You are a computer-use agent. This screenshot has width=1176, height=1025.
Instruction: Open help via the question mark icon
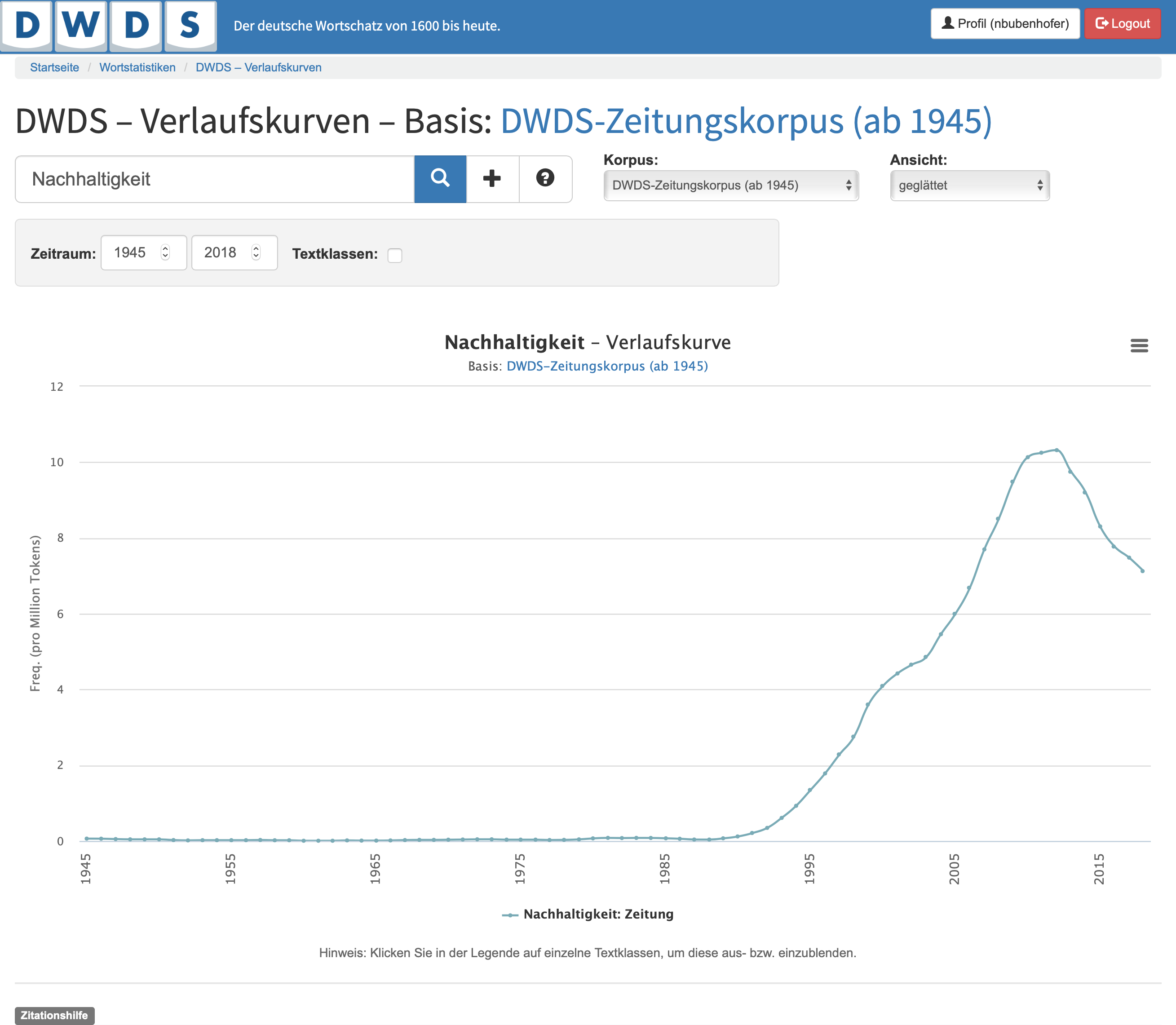tap(545, 179)
